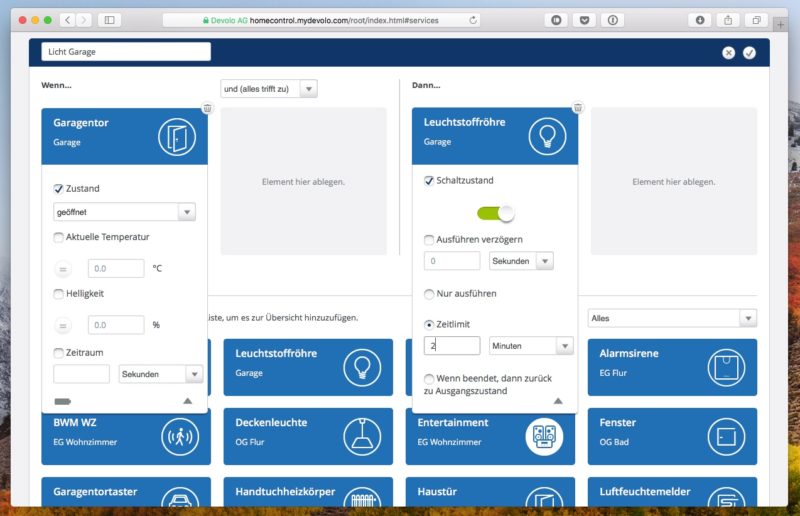Enable the Aktuelle Temperatur checkbox
This screenshot has width=800, height=516.
[58, 237]
